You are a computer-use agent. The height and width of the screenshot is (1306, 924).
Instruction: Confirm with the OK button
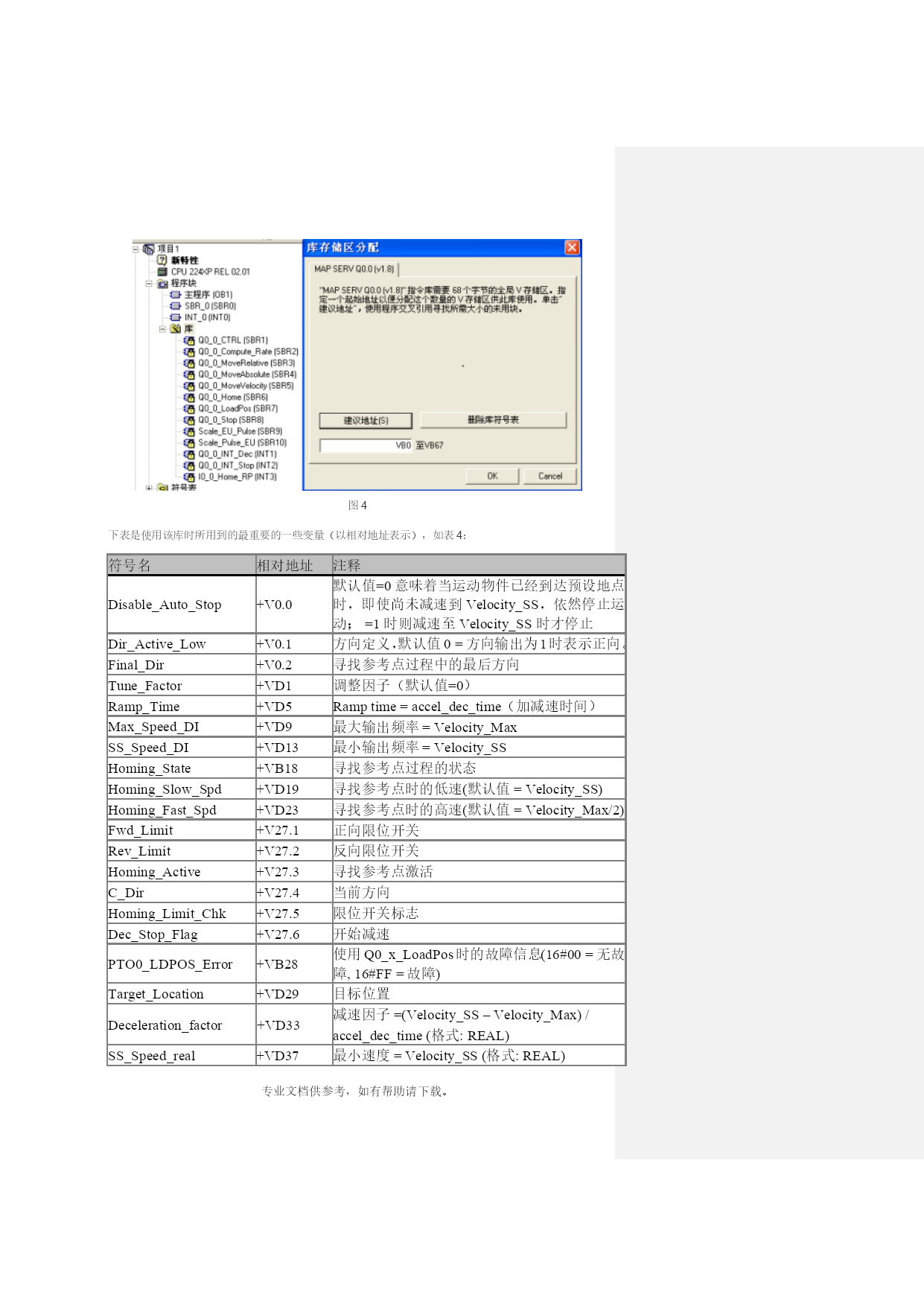[492, 476]
